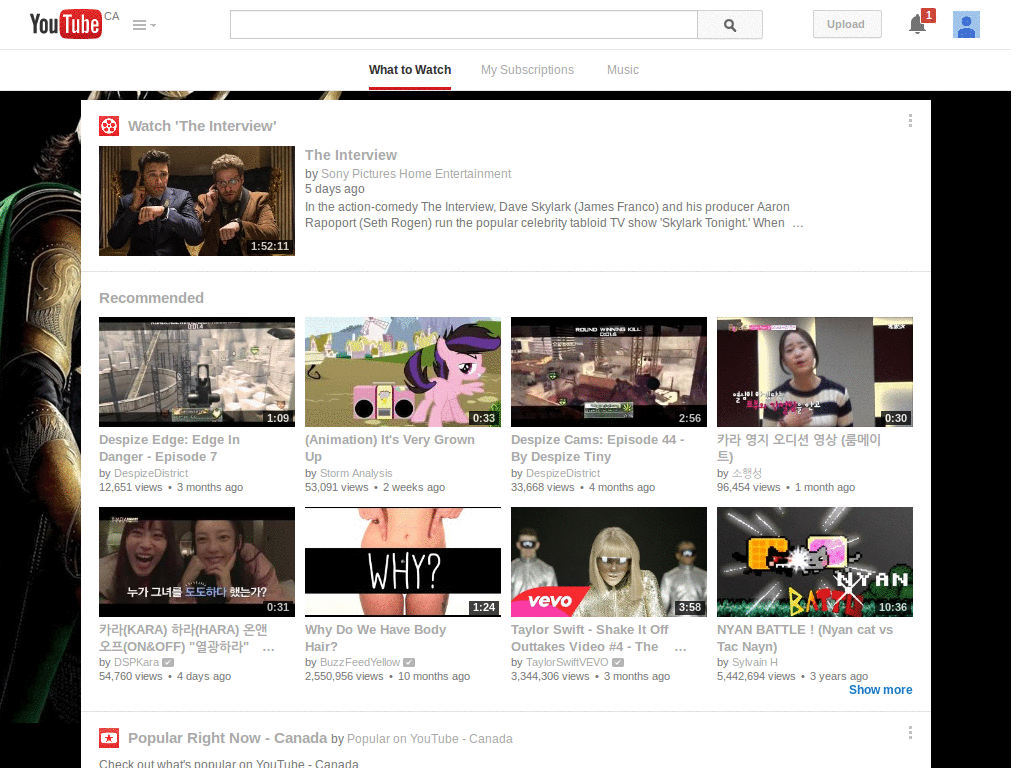The width and height of the screenshot is (1024, 768).
Task: Open It's Very Grown Up animation thumbnail
Action: (403, 372)
